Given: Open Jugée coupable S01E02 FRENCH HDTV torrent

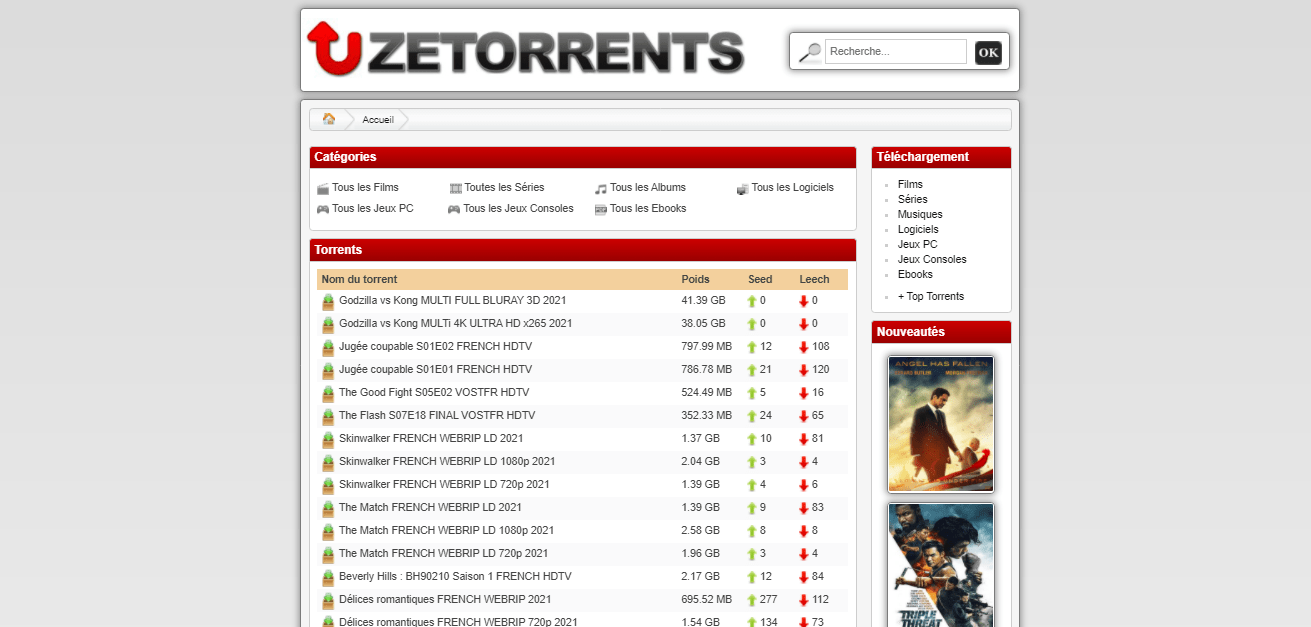Looking at the screenshot, I should [x=435, y=346].
